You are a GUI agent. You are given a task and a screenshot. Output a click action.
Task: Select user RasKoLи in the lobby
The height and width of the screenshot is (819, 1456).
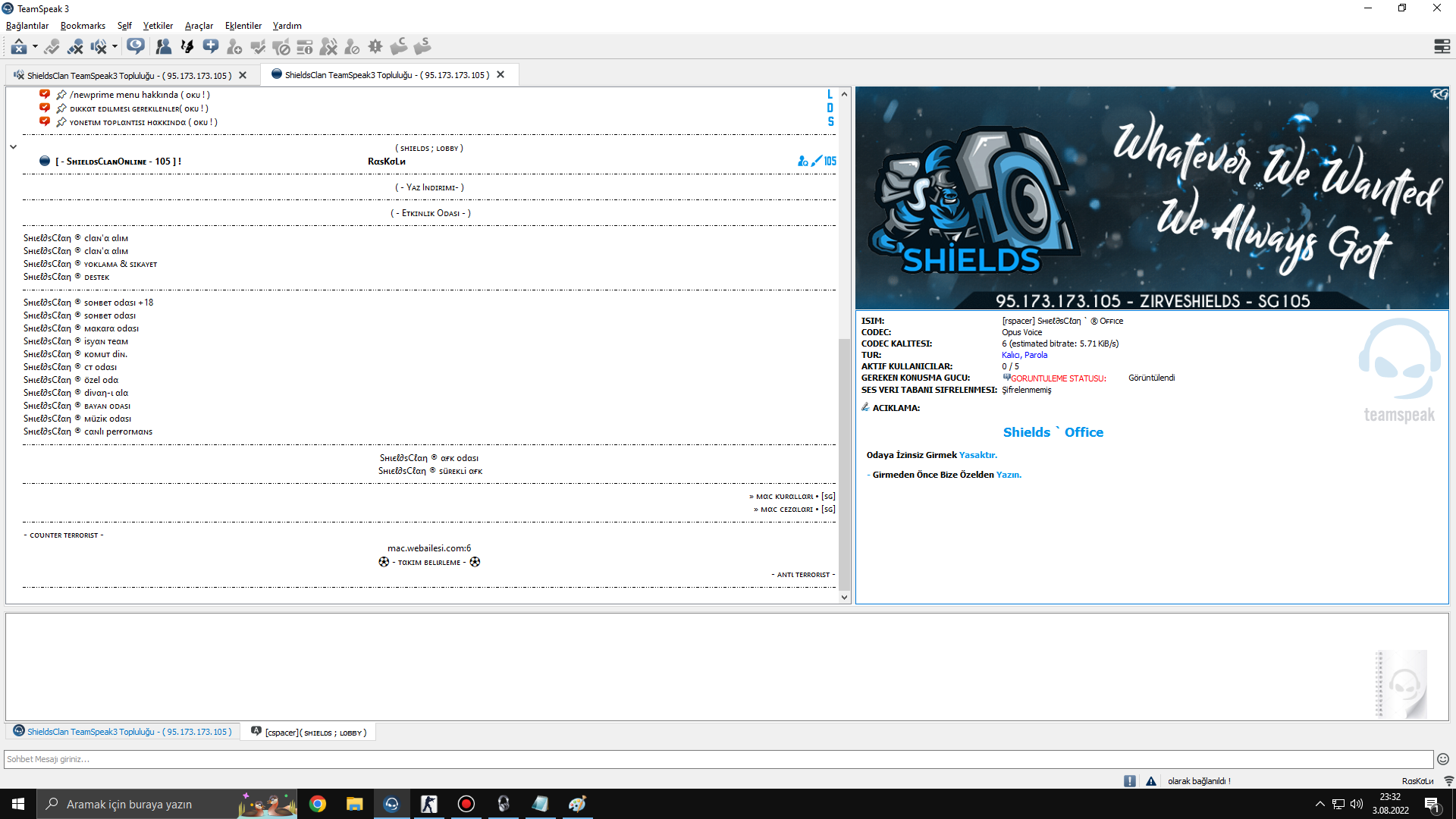(x=386, y=162)
